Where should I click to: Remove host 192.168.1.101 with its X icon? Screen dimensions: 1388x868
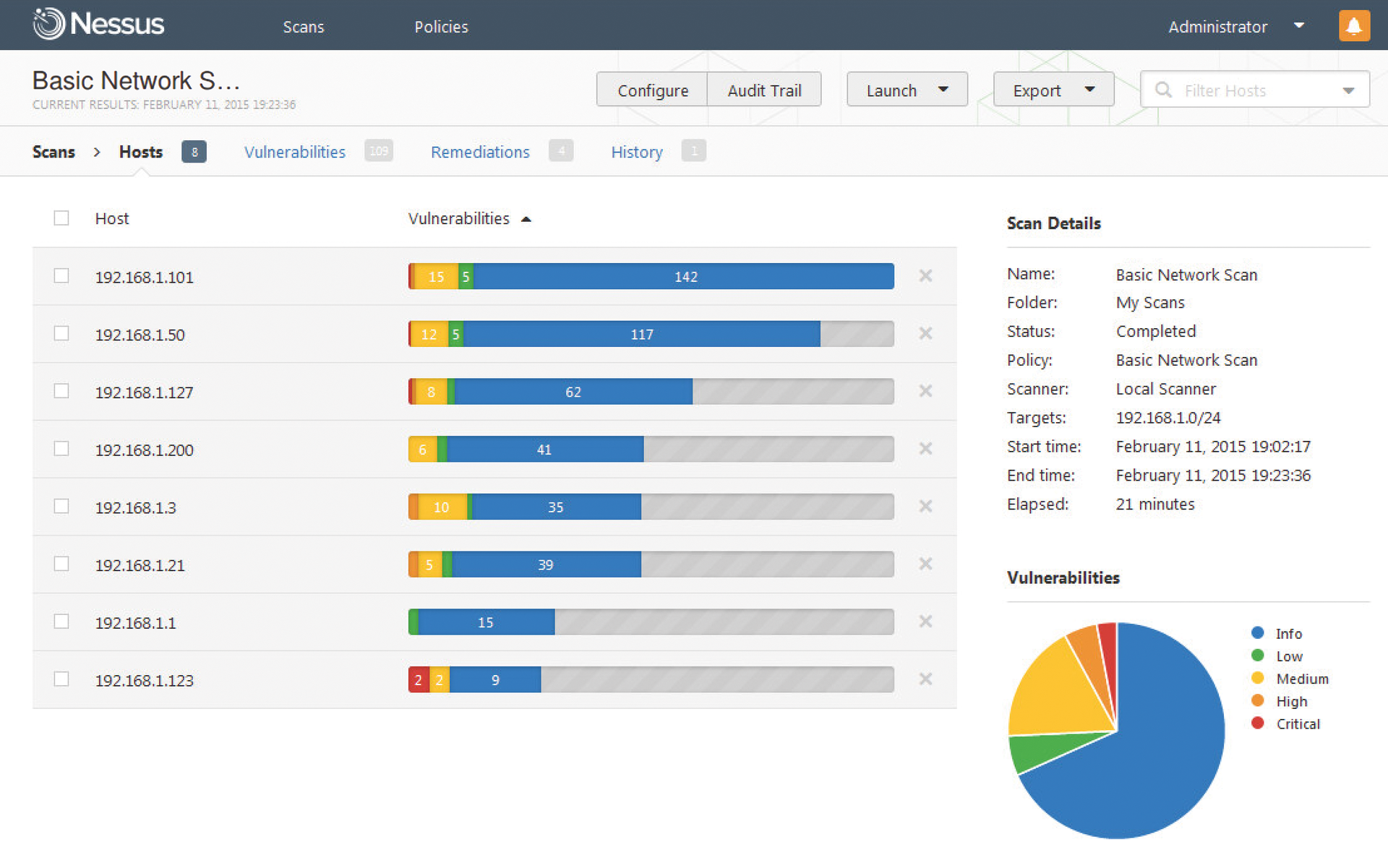[x=925, y=276]
